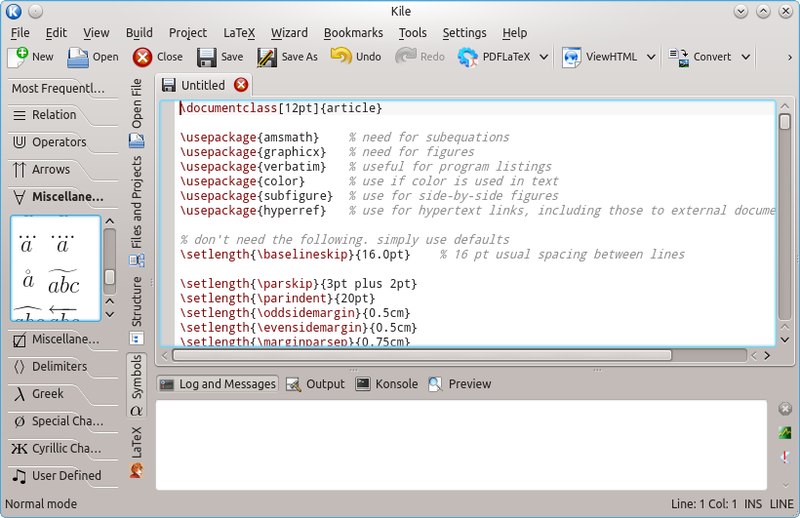
Task: Click the Undo toolbar icon
Action: tap(341, 57)
